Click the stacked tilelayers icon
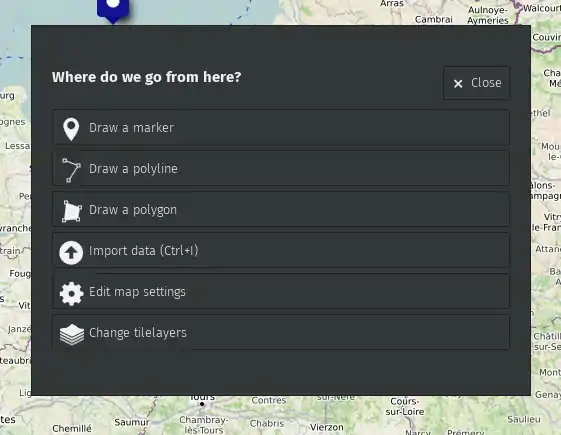 (x=72, y=334)
